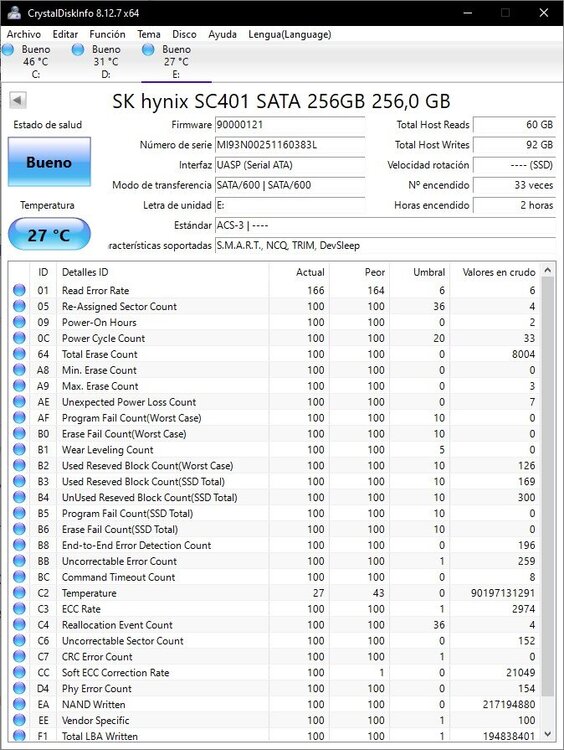
Task: Click the CrystalDiskInfo title bar icon
Action: (x=14, y=13)
